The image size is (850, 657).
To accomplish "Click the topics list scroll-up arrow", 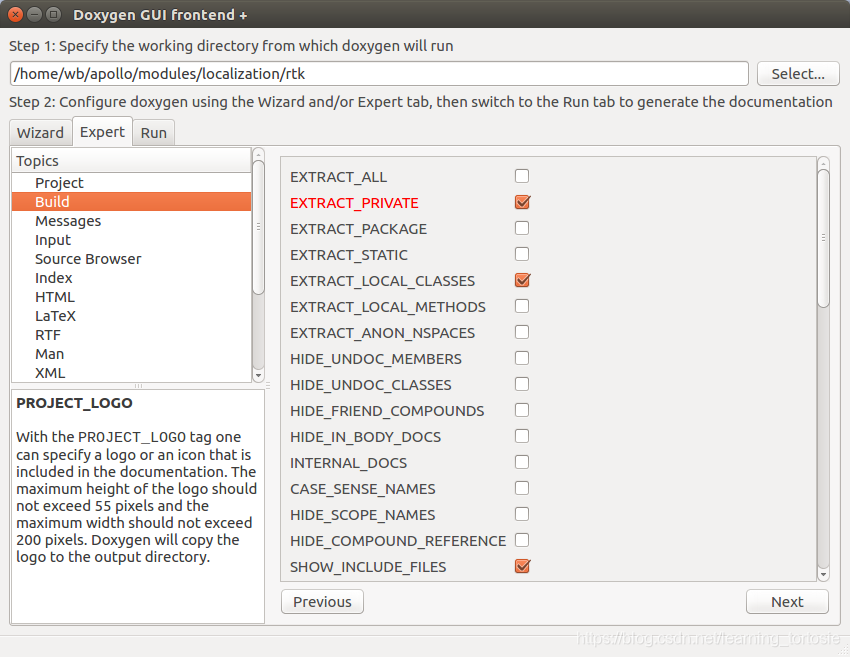I will coord(259,154).
